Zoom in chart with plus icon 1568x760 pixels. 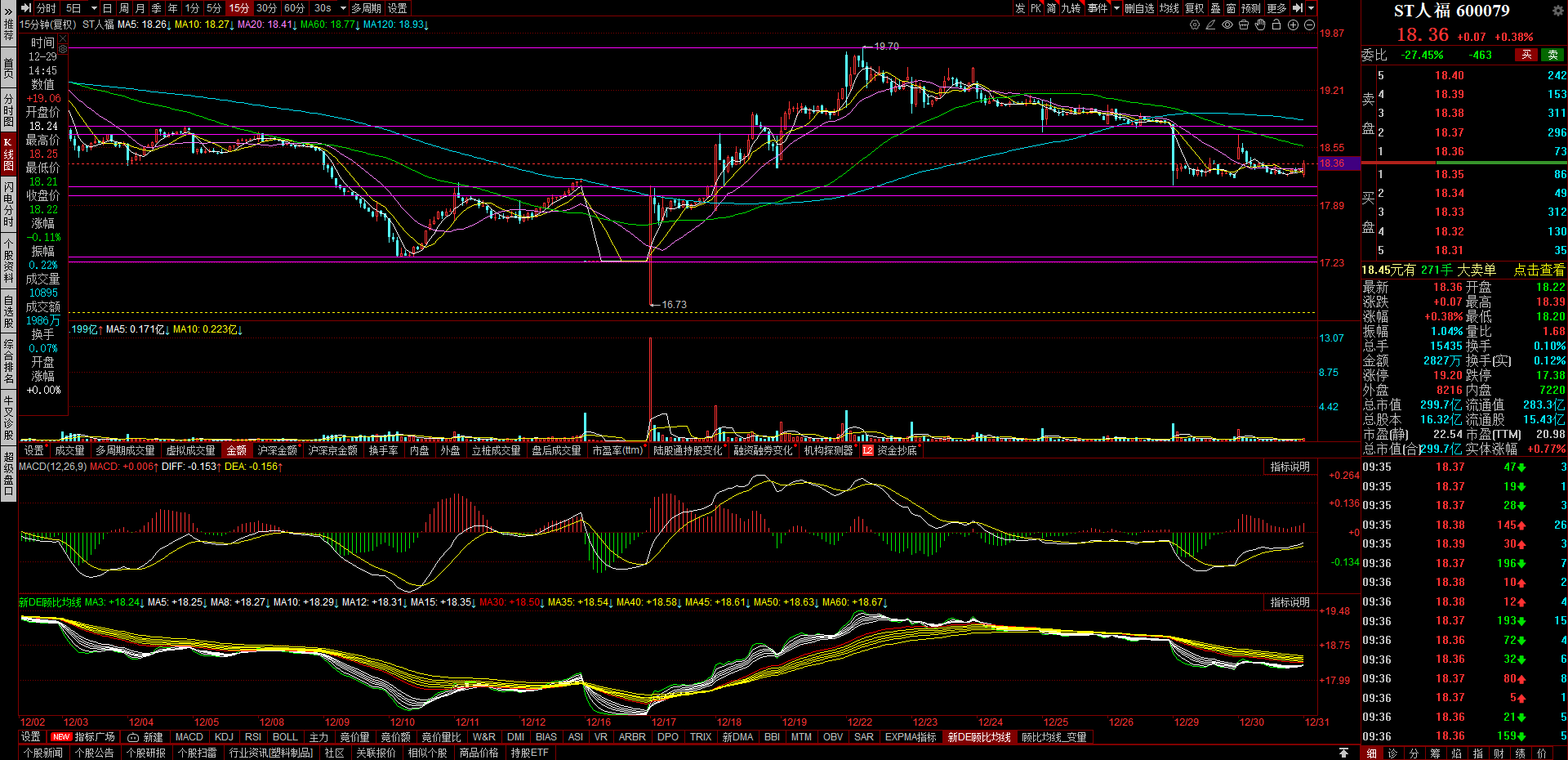[1293, 25]
